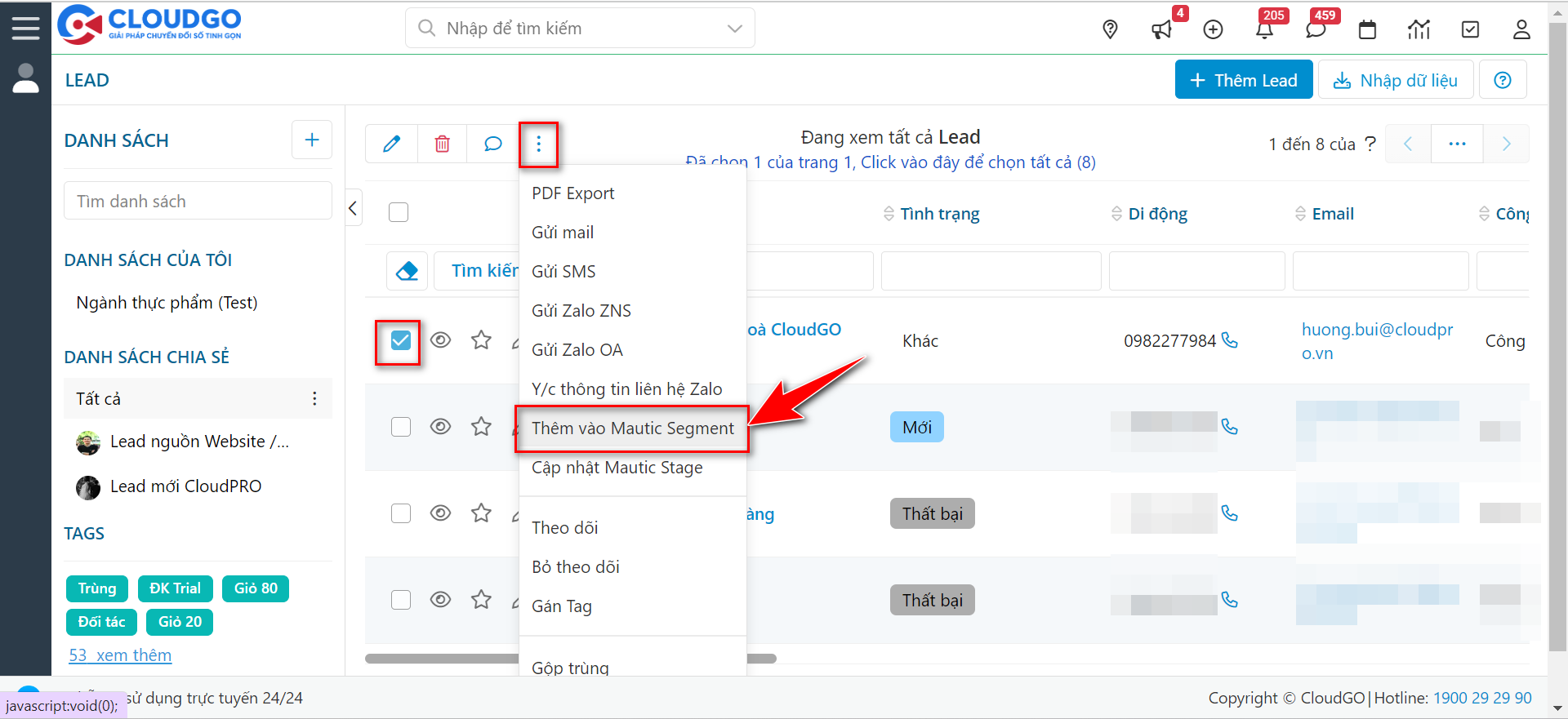The width and height of the screenshot is (1568, 719).
Task: Expand the search box dropdown arrow
Action: 734,29
